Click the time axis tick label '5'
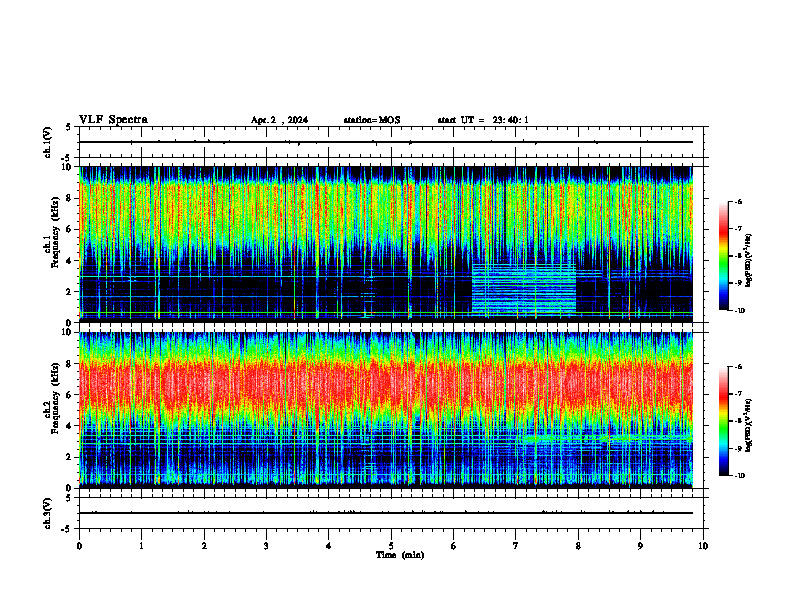The width and height of the screenshot is (792, 612). (391, 546)
